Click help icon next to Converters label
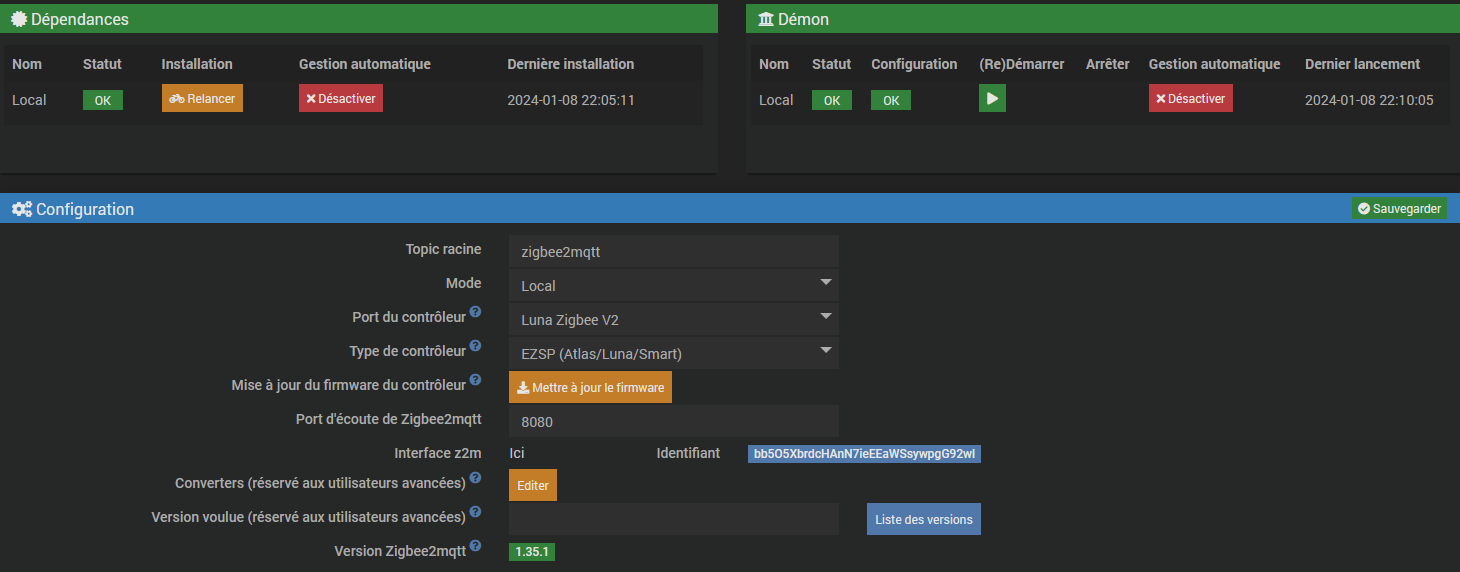The width and height of the screenshot is (1460, 572). [x=476, y=480]
